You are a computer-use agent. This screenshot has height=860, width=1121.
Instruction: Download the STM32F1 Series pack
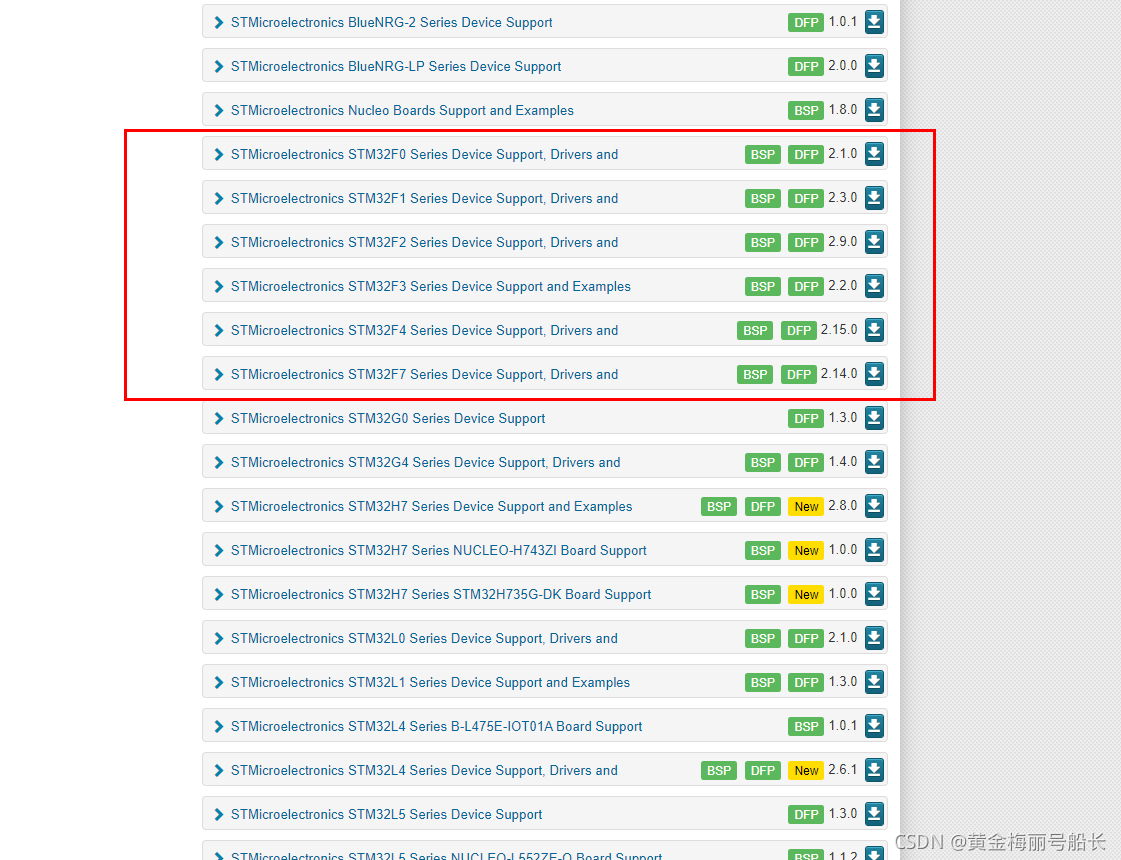874,198
